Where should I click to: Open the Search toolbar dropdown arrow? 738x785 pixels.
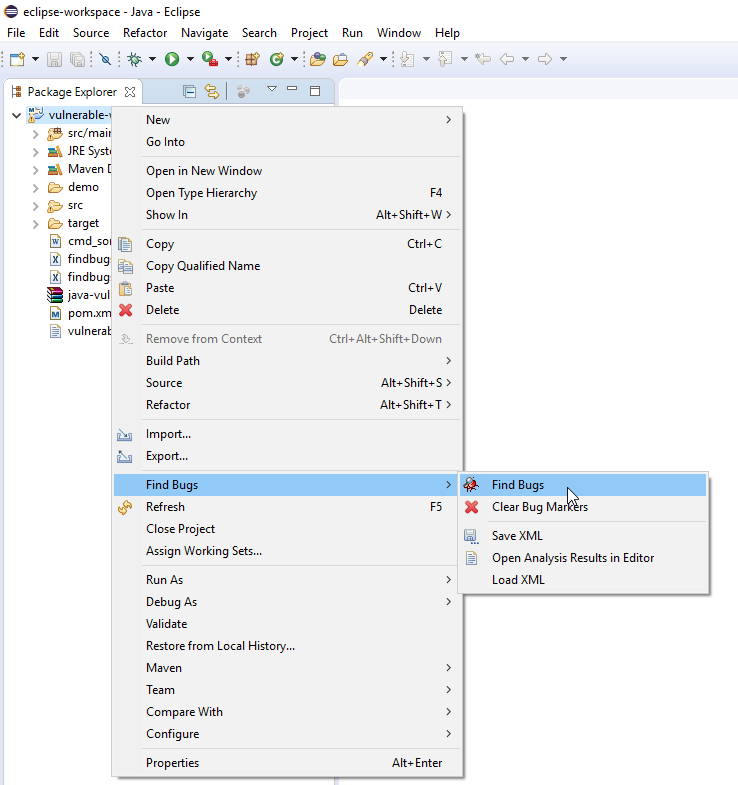point(384,59)
